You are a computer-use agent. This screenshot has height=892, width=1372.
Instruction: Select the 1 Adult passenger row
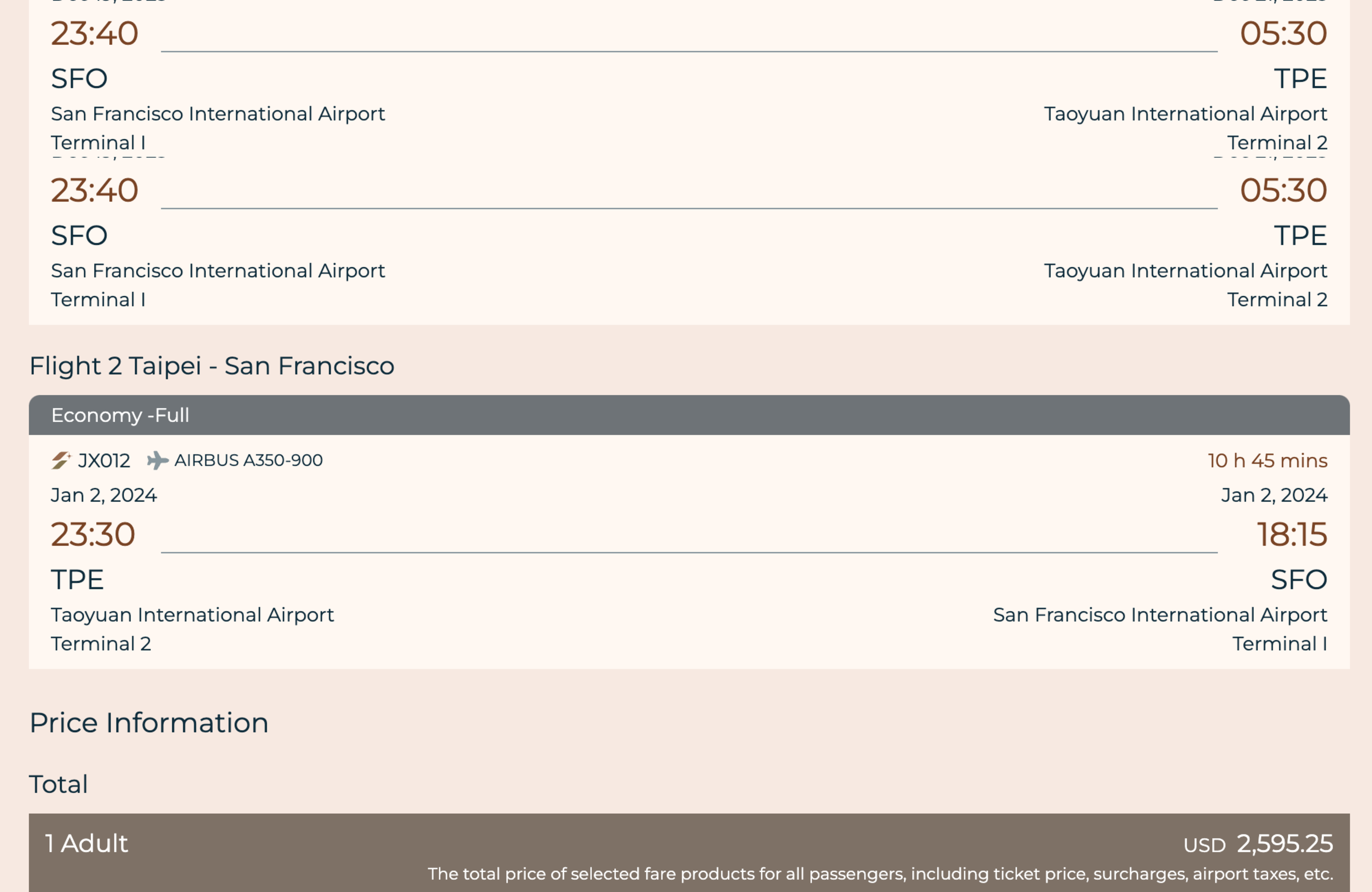pos(86,843)
